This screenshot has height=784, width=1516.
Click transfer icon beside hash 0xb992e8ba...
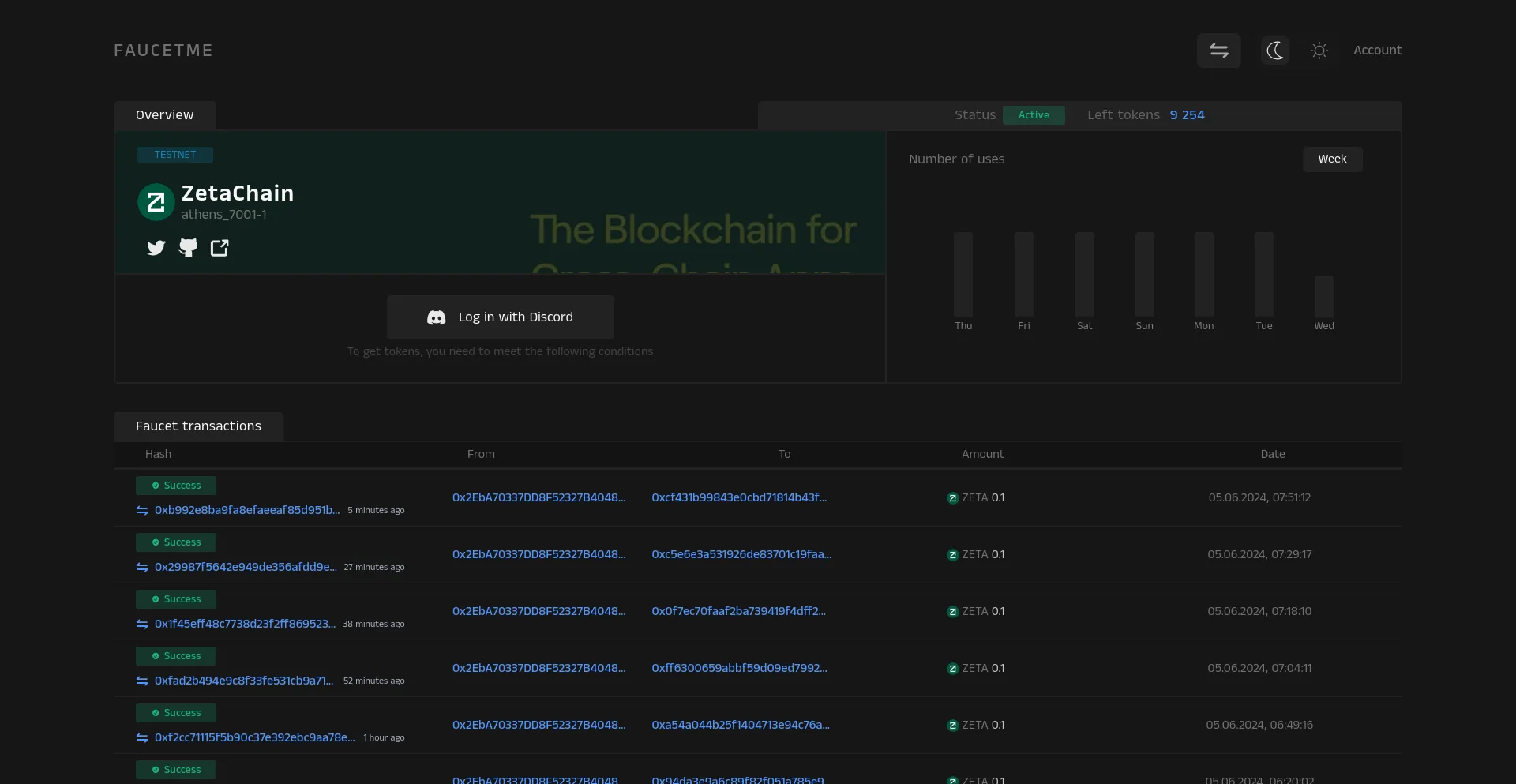[142, 510]
